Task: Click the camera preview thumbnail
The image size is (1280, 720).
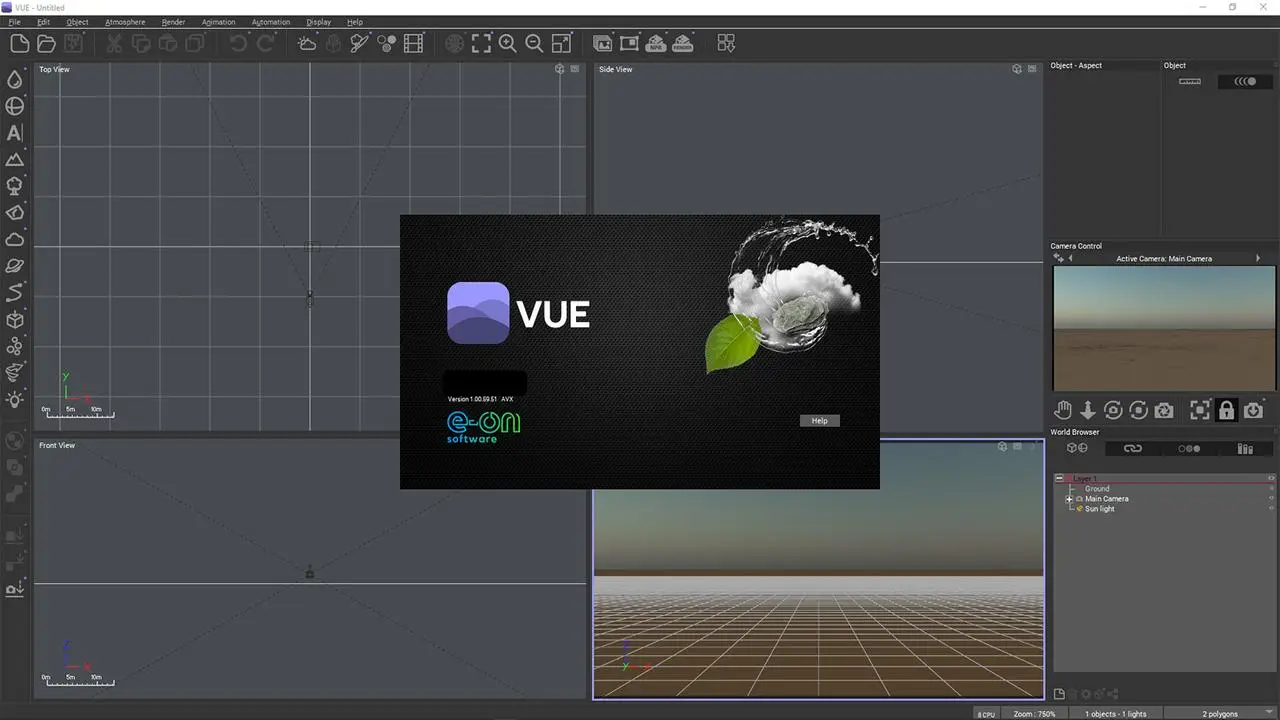Action: tap(1164, 328)
